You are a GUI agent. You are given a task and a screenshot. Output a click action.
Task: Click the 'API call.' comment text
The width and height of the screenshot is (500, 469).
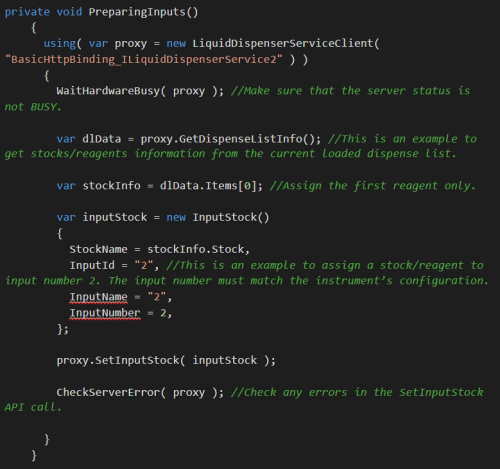pos(33,407)
